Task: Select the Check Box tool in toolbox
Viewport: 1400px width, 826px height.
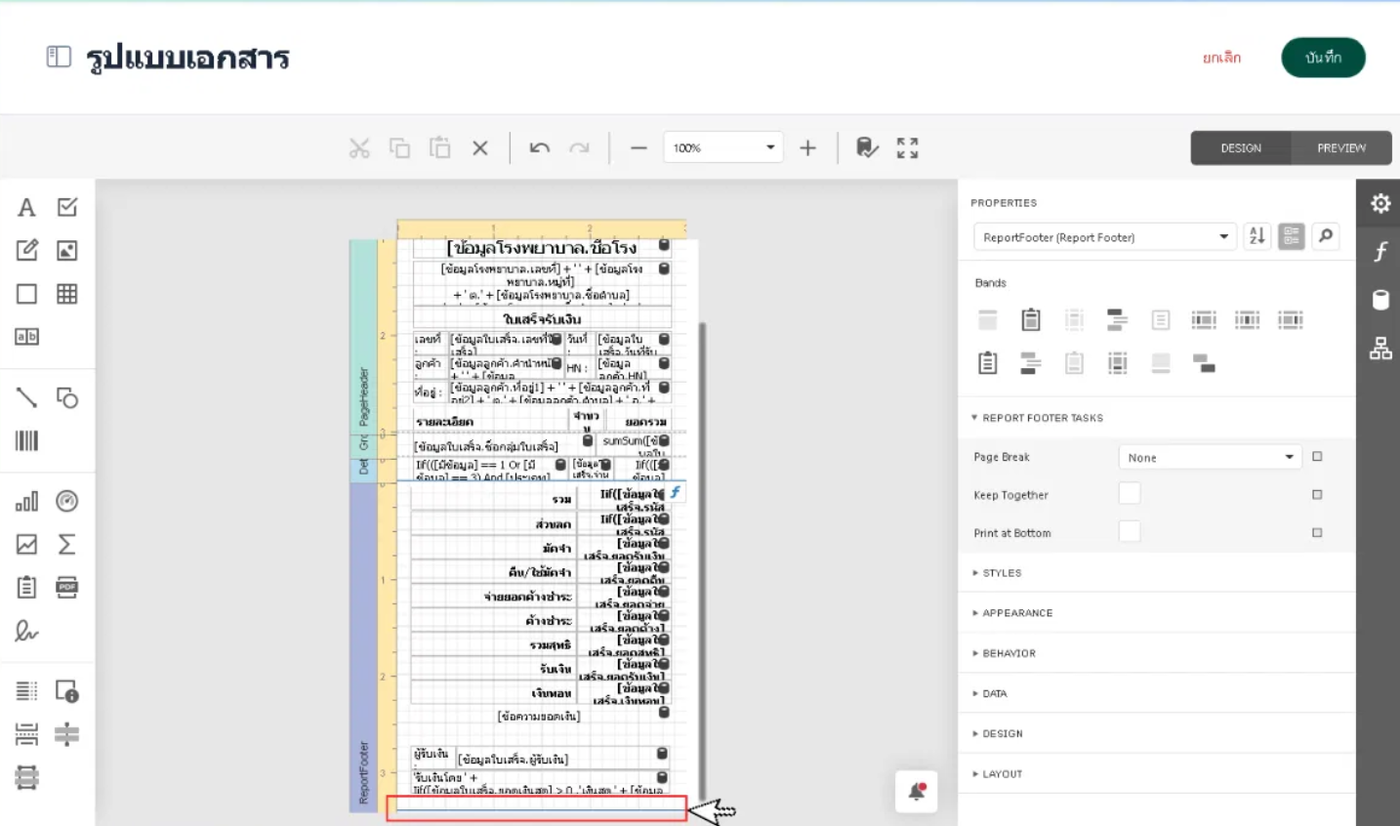Action: (x=67, y=208)
